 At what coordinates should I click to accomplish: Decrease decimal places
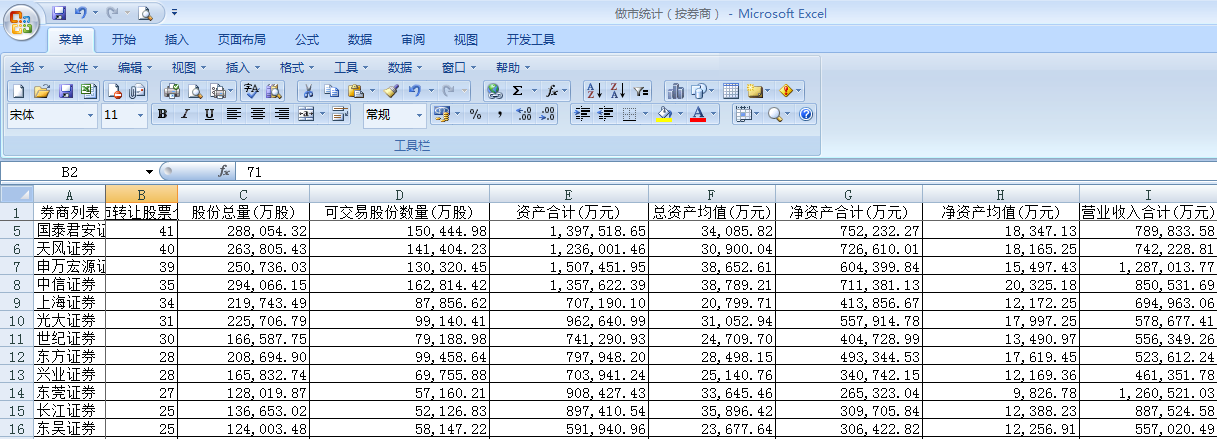546,114
